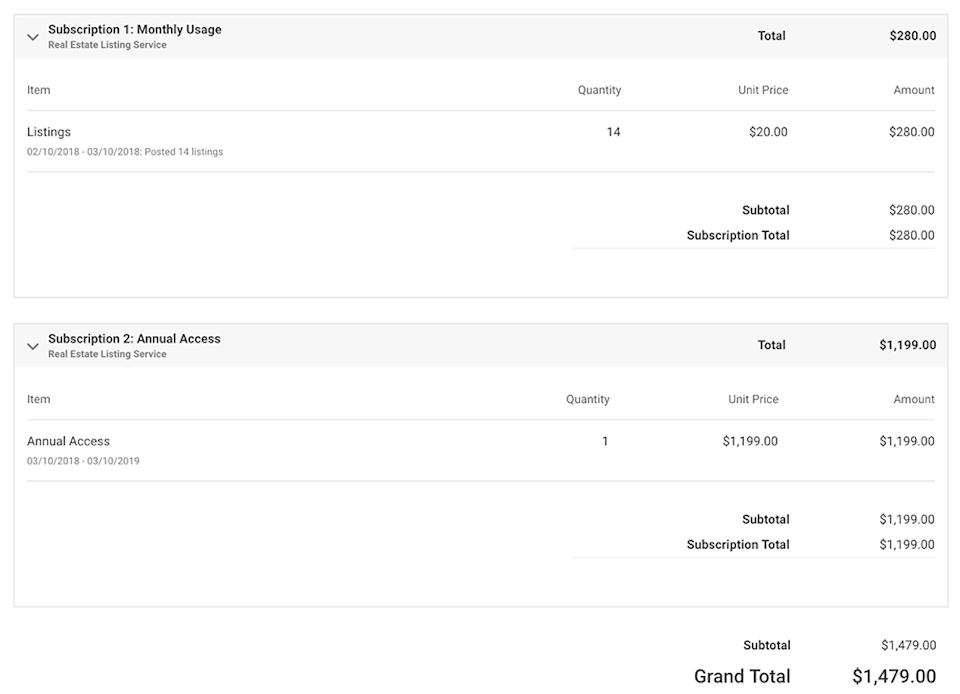Select the Listings line item name
960x694 pixels.
(49, 132)
